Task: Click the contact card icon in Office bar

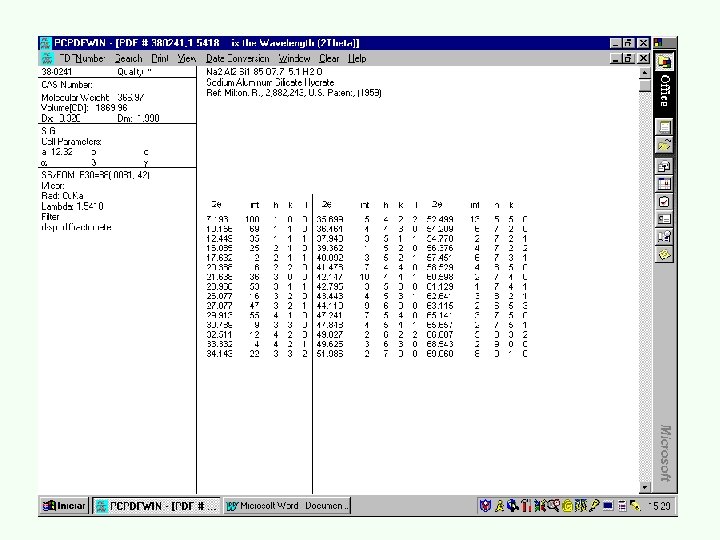Action: click(664, 219)
